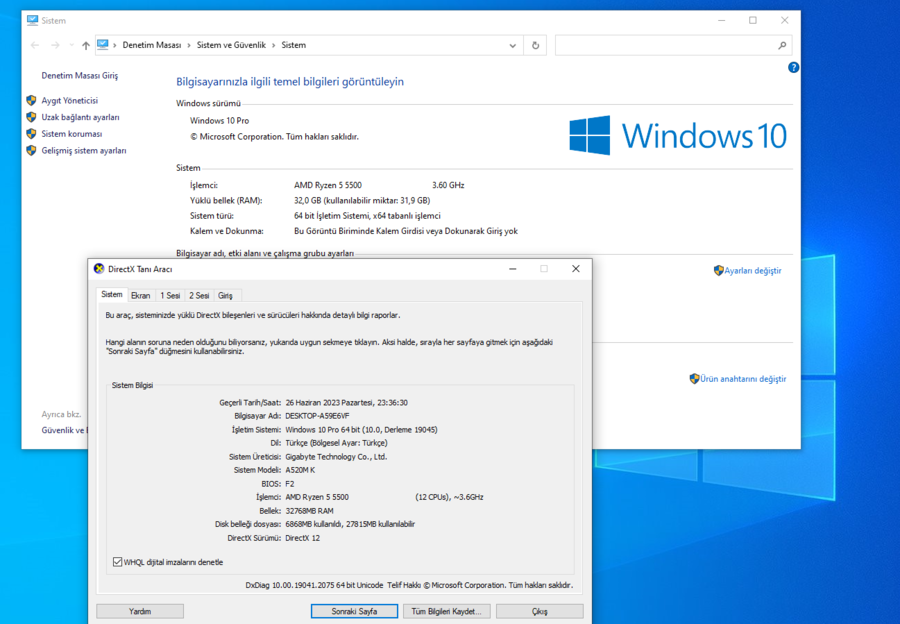
Task: Close the DirectX Tanı Aracı window
Action: pyautogui.click(x=576, y=269)
